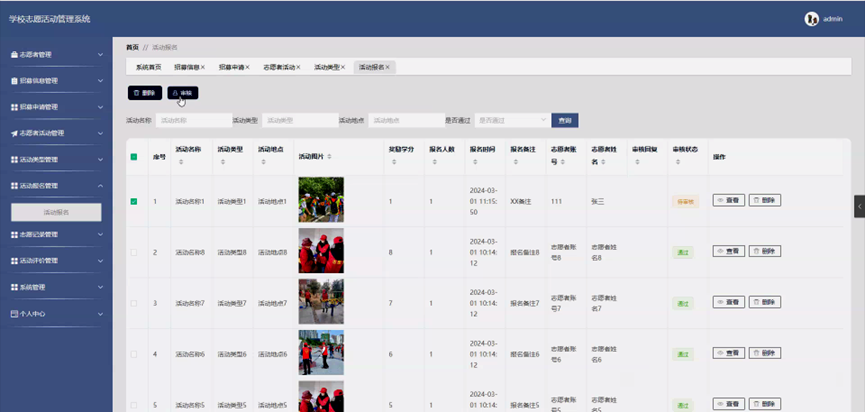This screenshot has width=865, height=412.
Task: Click the 系统管理 grid icon
Action: tap(14, 287)
